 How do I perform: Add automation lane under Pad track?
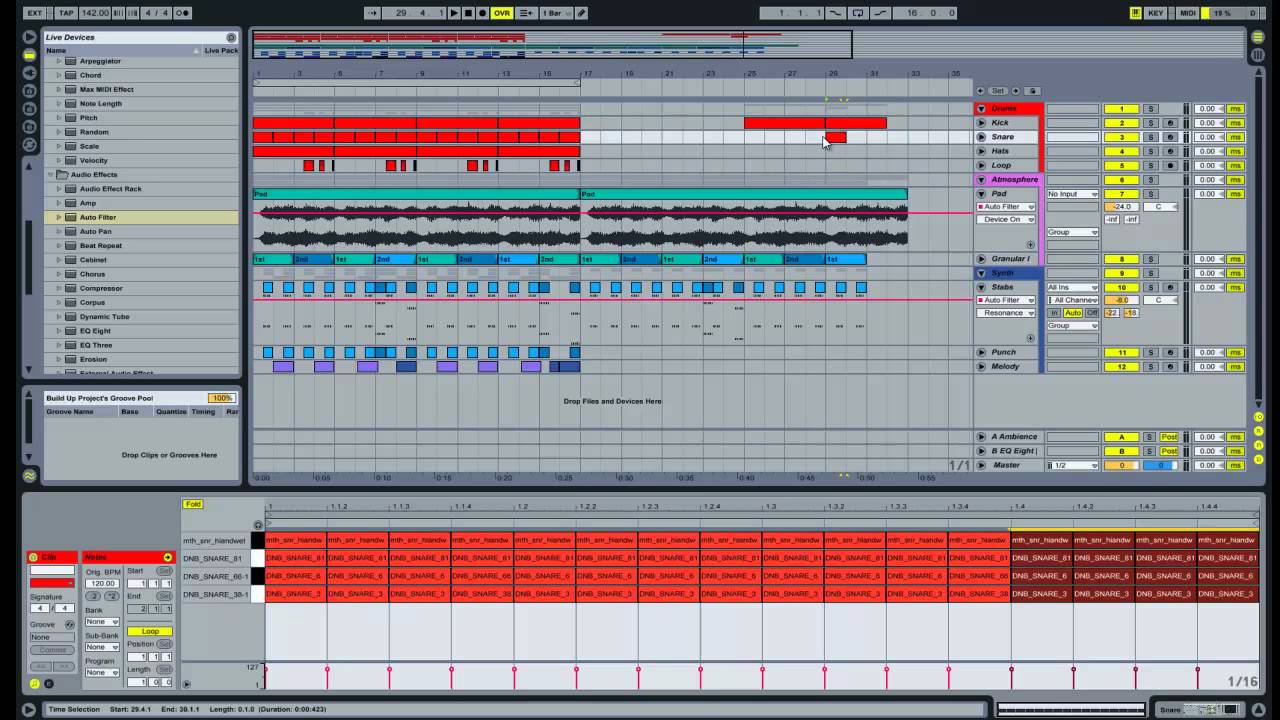pos(1030,245)
